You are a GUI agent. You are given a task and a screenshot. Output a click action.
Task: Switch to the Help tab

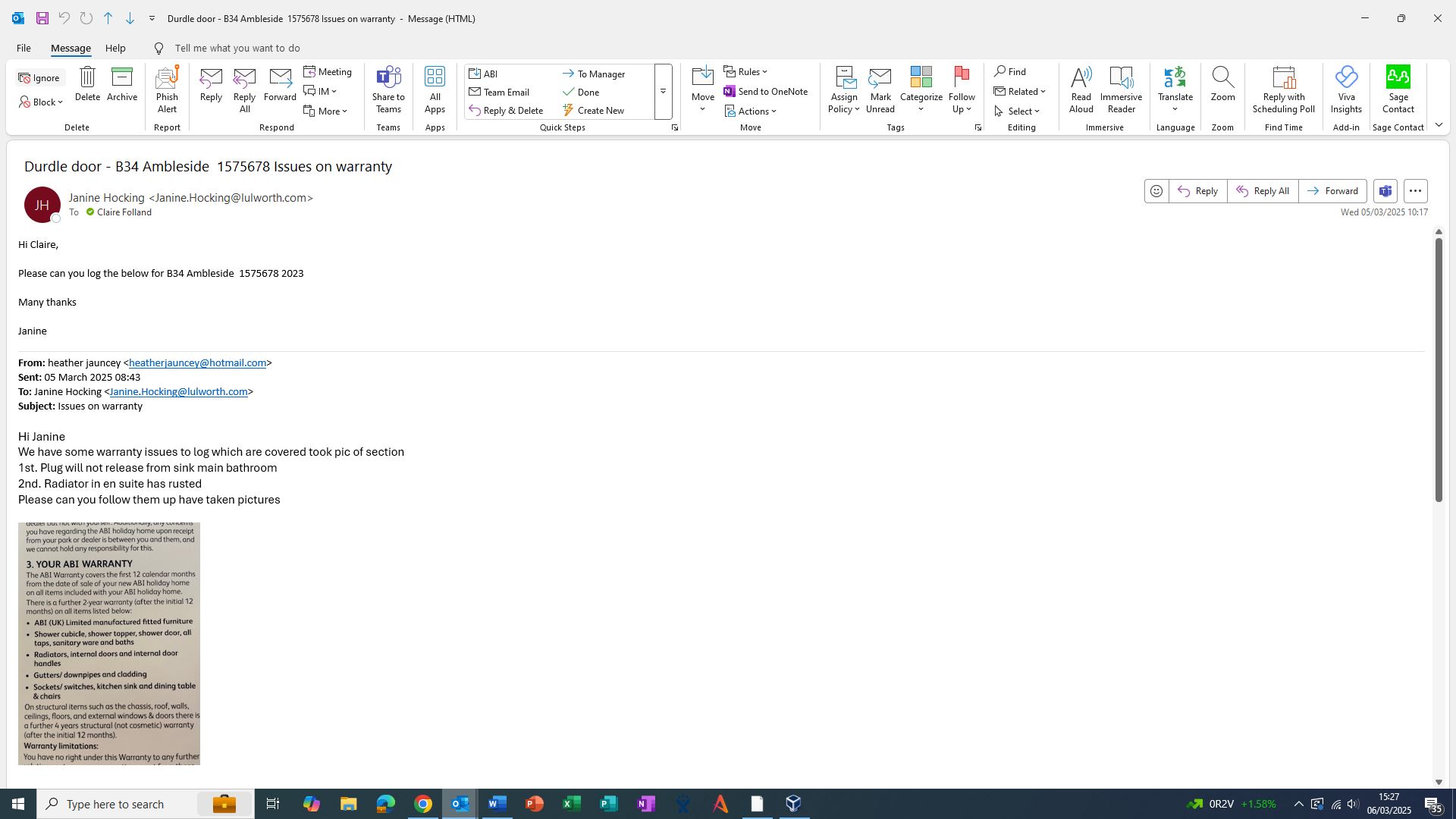pyautogui.click(x=115, y=48)
